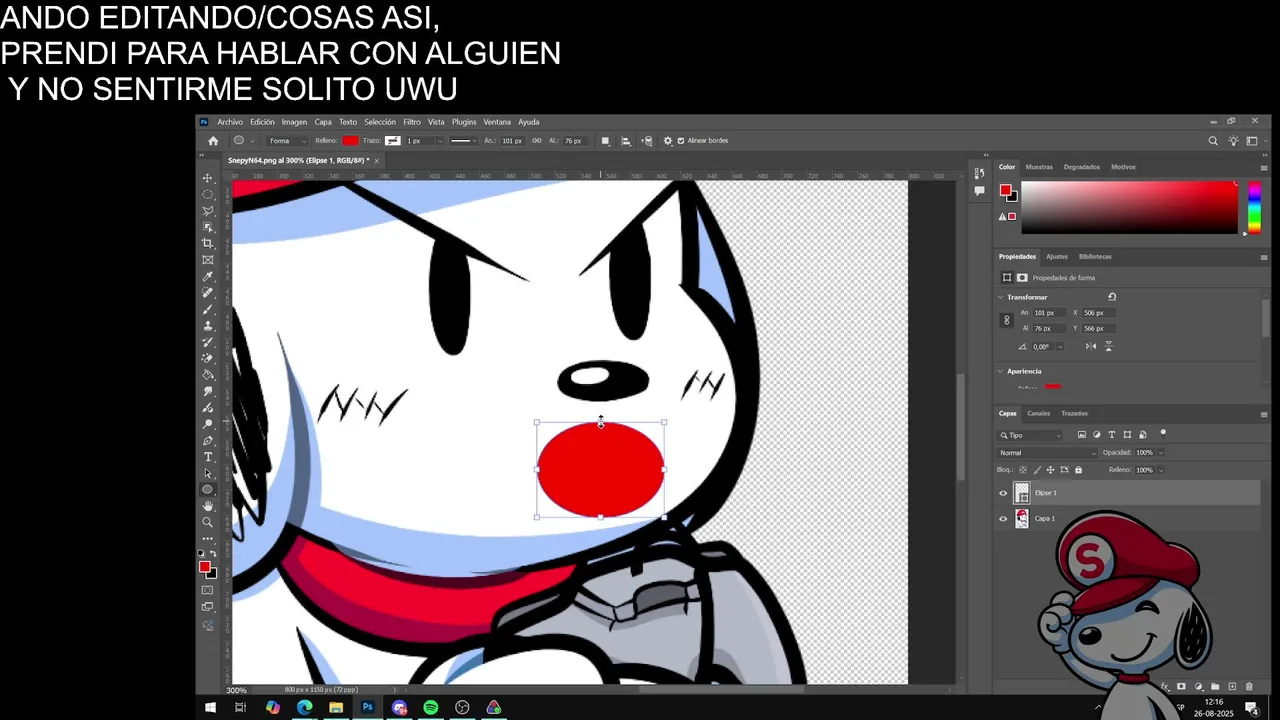Open the Filtro menu
This screenshot has height=720, width=1280.
pyautogui.click(x=412, y=122)
